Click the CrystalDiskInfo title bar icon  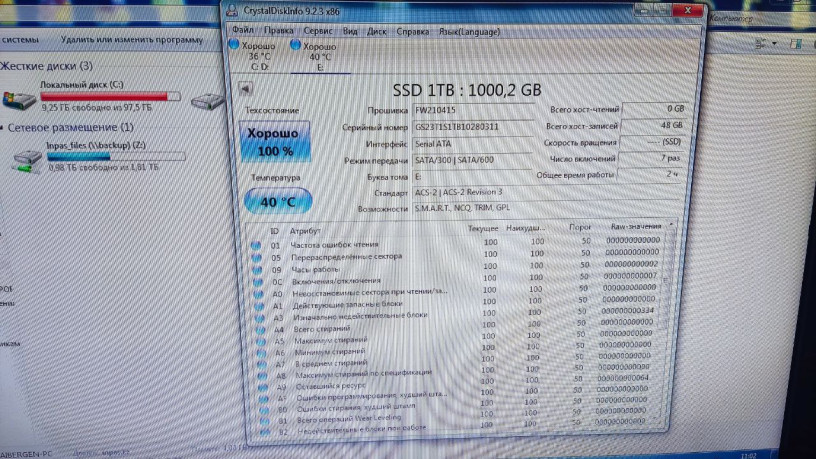click(x=232, y=10)
